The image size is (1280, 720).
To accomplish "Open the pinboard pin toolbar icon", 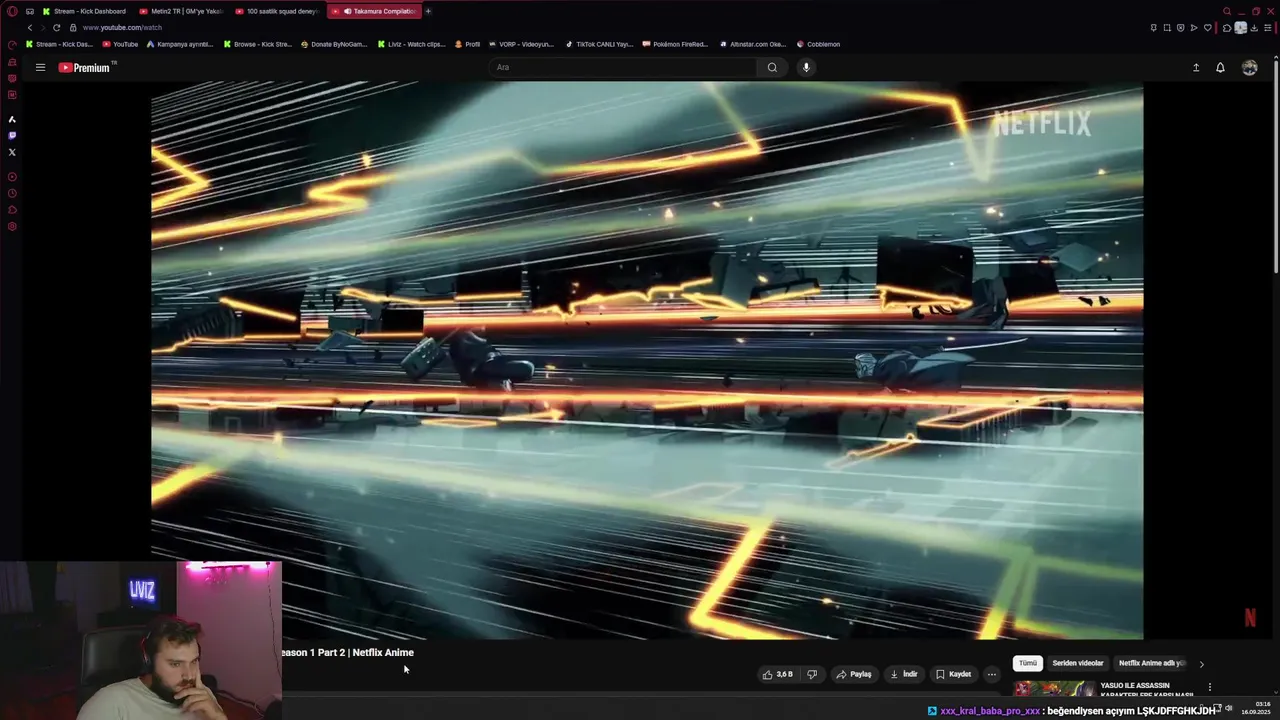I will click(x=1153, y=28).
